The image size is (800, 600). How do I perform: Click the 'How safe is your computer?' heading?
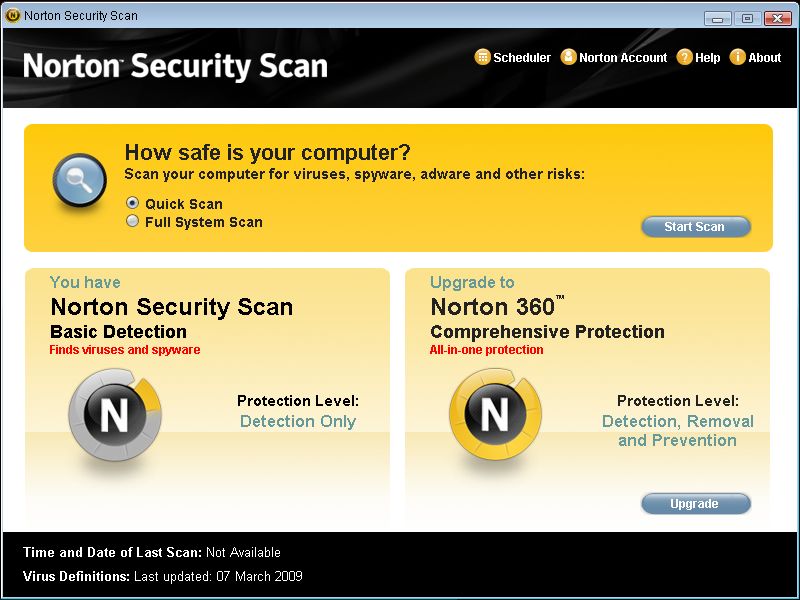tap(267, 152)
